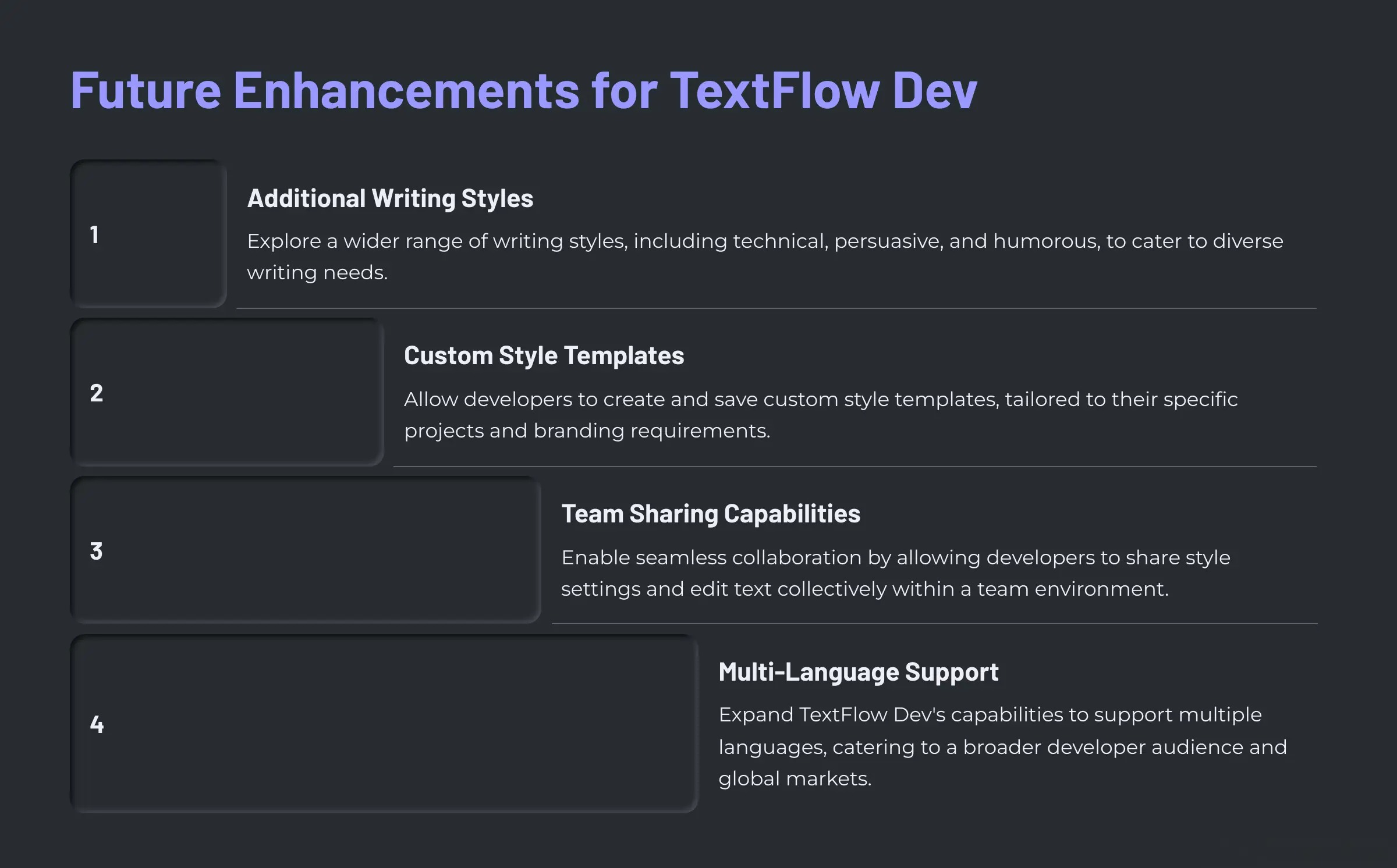The height and width of the screenshot is (868, 1397).
Task: Click the digit 1 label
Action: 94,235
